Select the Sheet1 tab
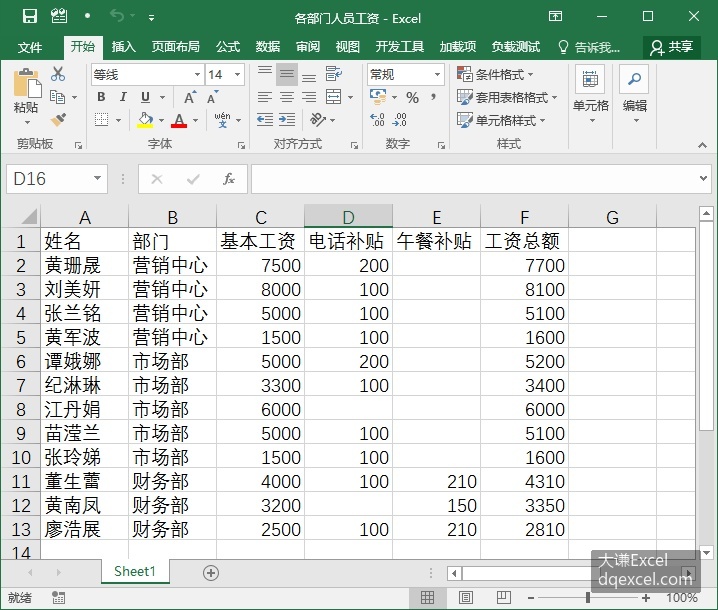Screen dimensions: 718x610 135,572
